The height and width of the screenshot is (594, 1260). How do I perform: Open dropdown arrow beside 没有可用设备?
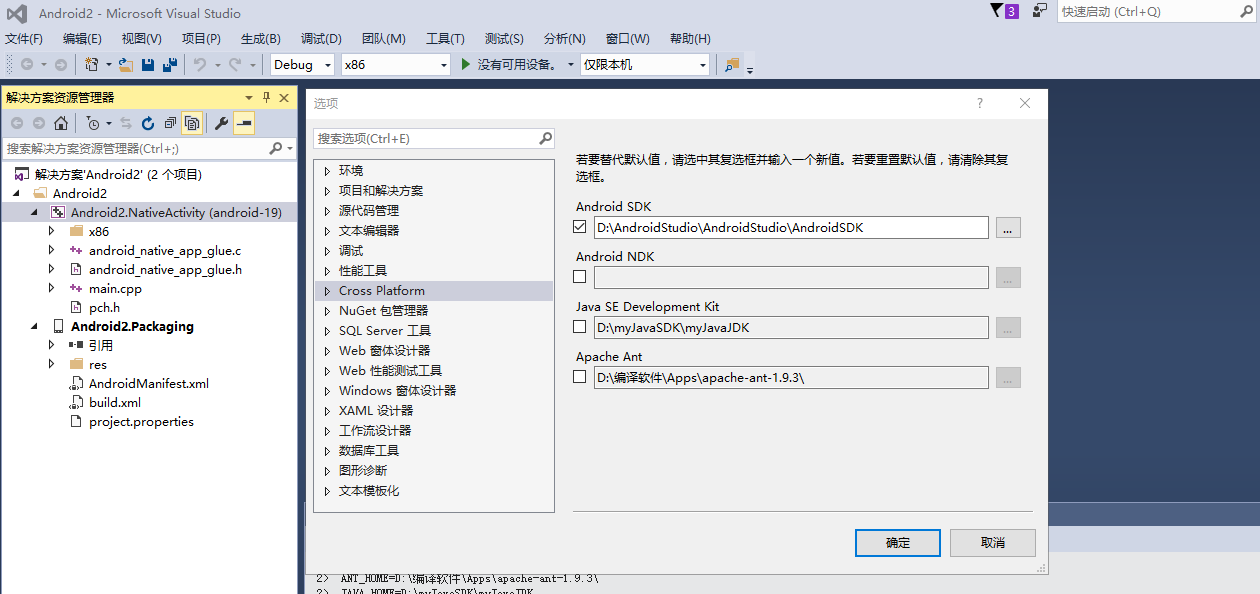[x=570, y=65]
